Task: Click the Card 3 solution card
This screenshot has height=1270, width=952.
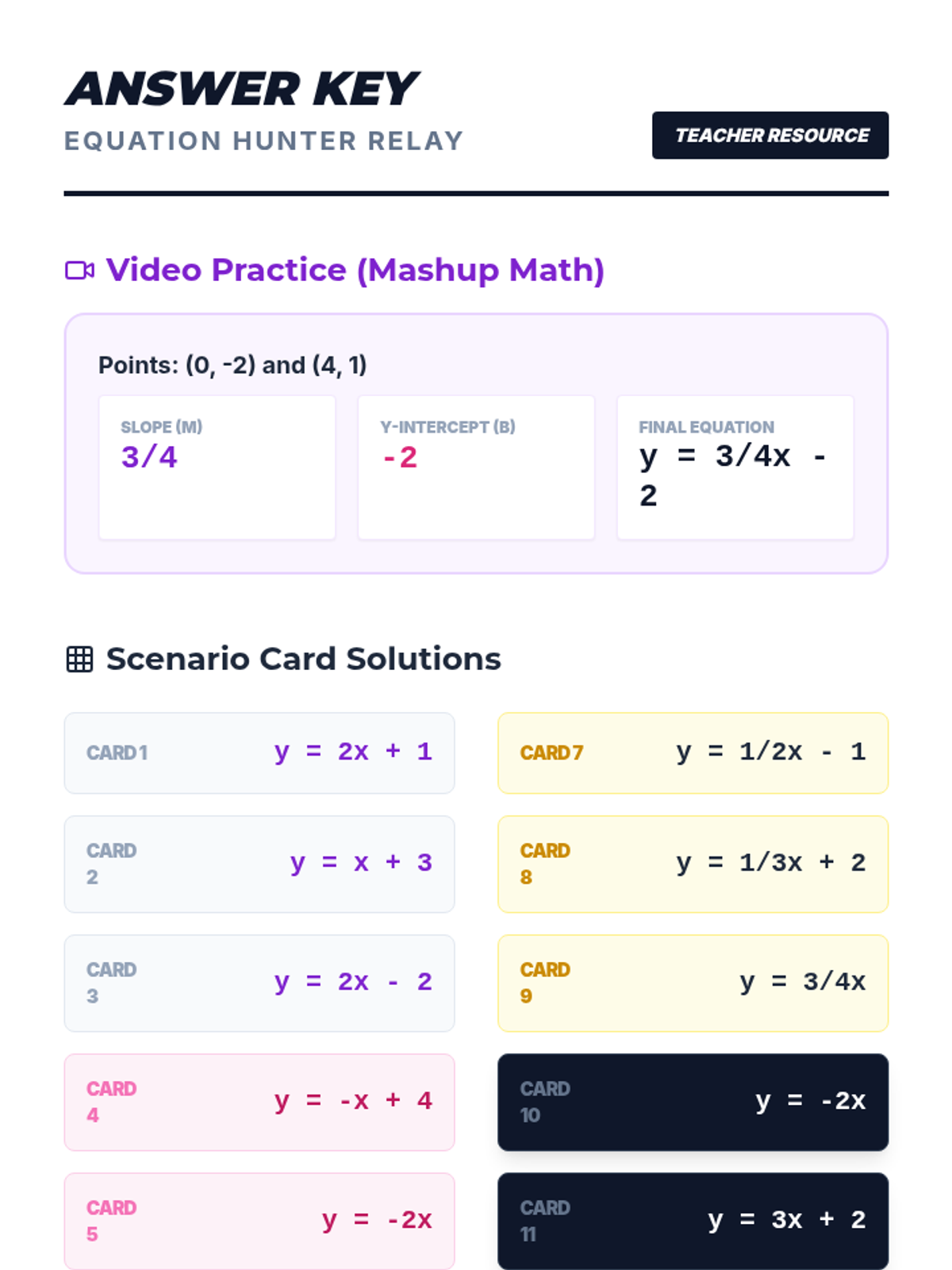Action: (x=259, y=983)
